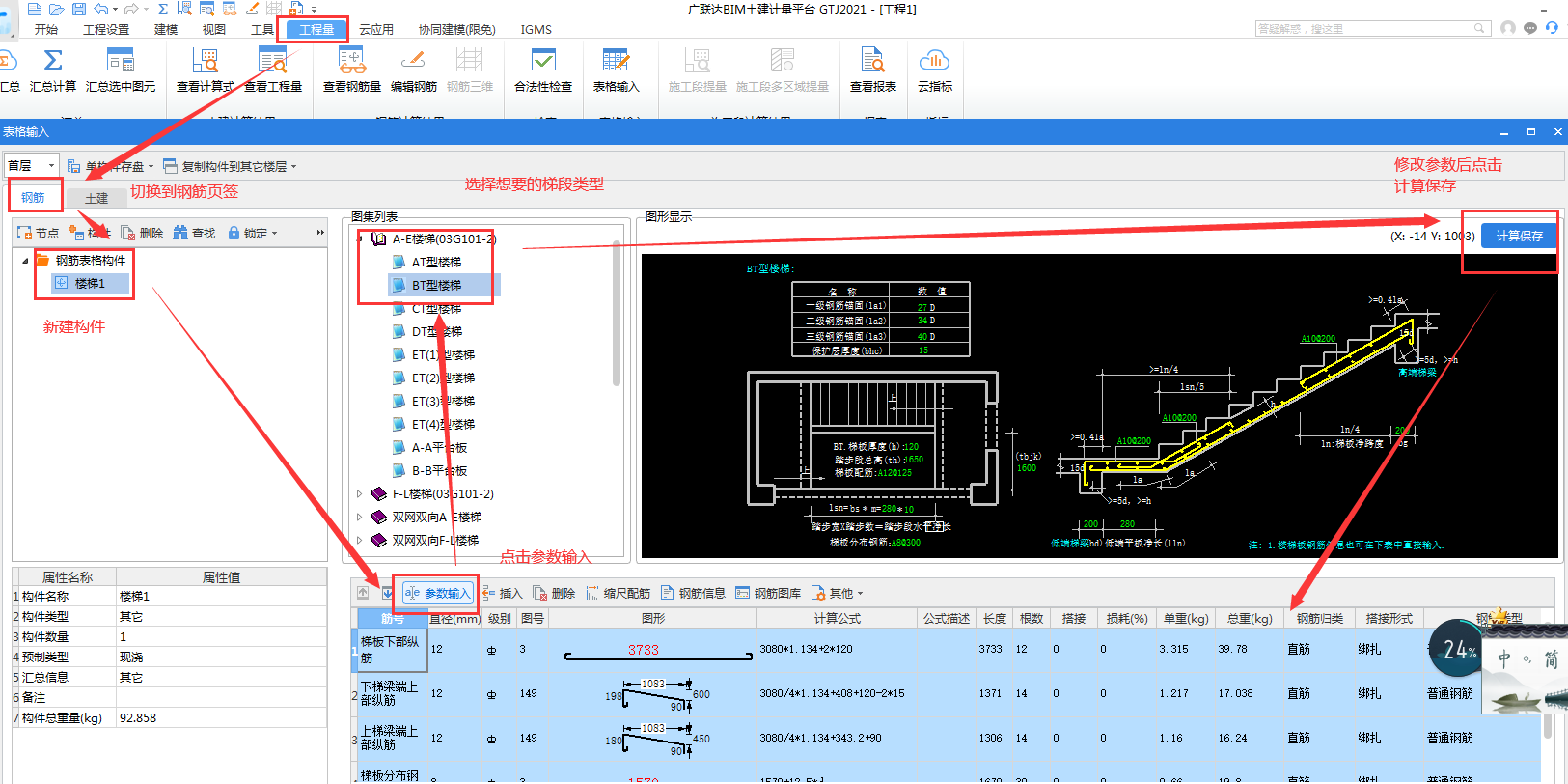
Task: Click 删除 in component tree toolbar
Action: [142, 233]
